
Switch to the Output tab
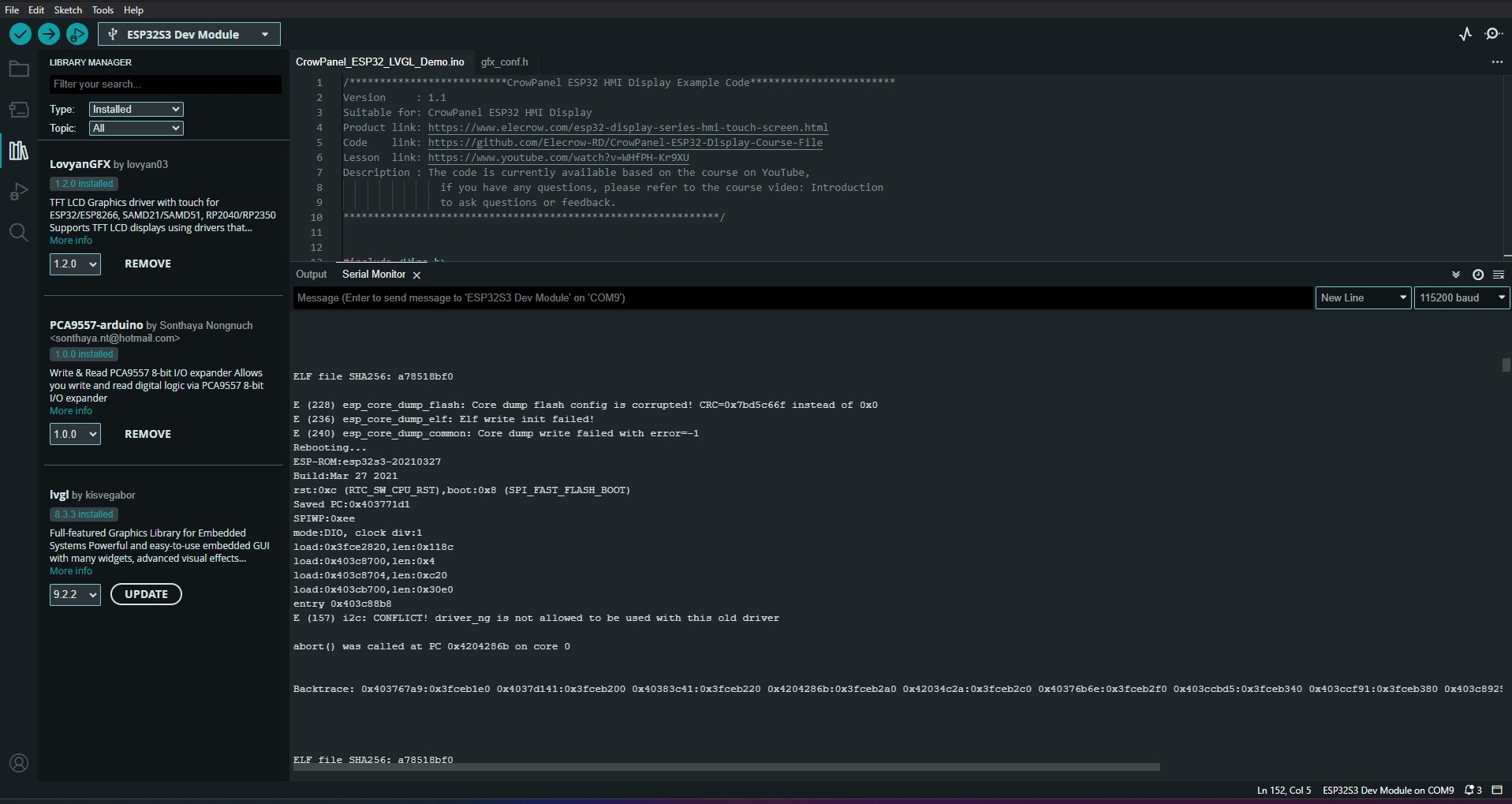tap(311, 275)
